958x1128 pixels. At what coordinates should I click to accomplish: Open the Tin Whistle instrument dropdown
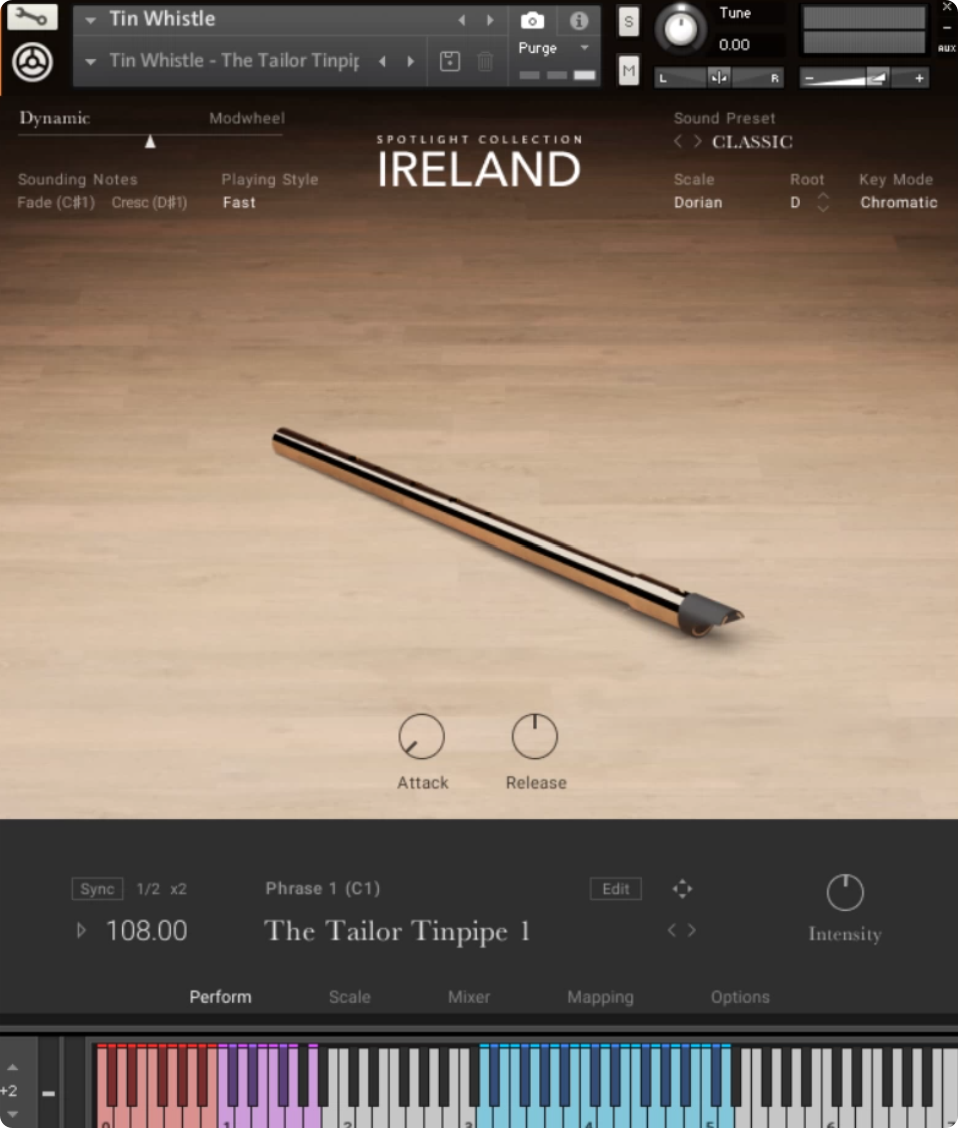pyautogui.click(x=91, y=20)
